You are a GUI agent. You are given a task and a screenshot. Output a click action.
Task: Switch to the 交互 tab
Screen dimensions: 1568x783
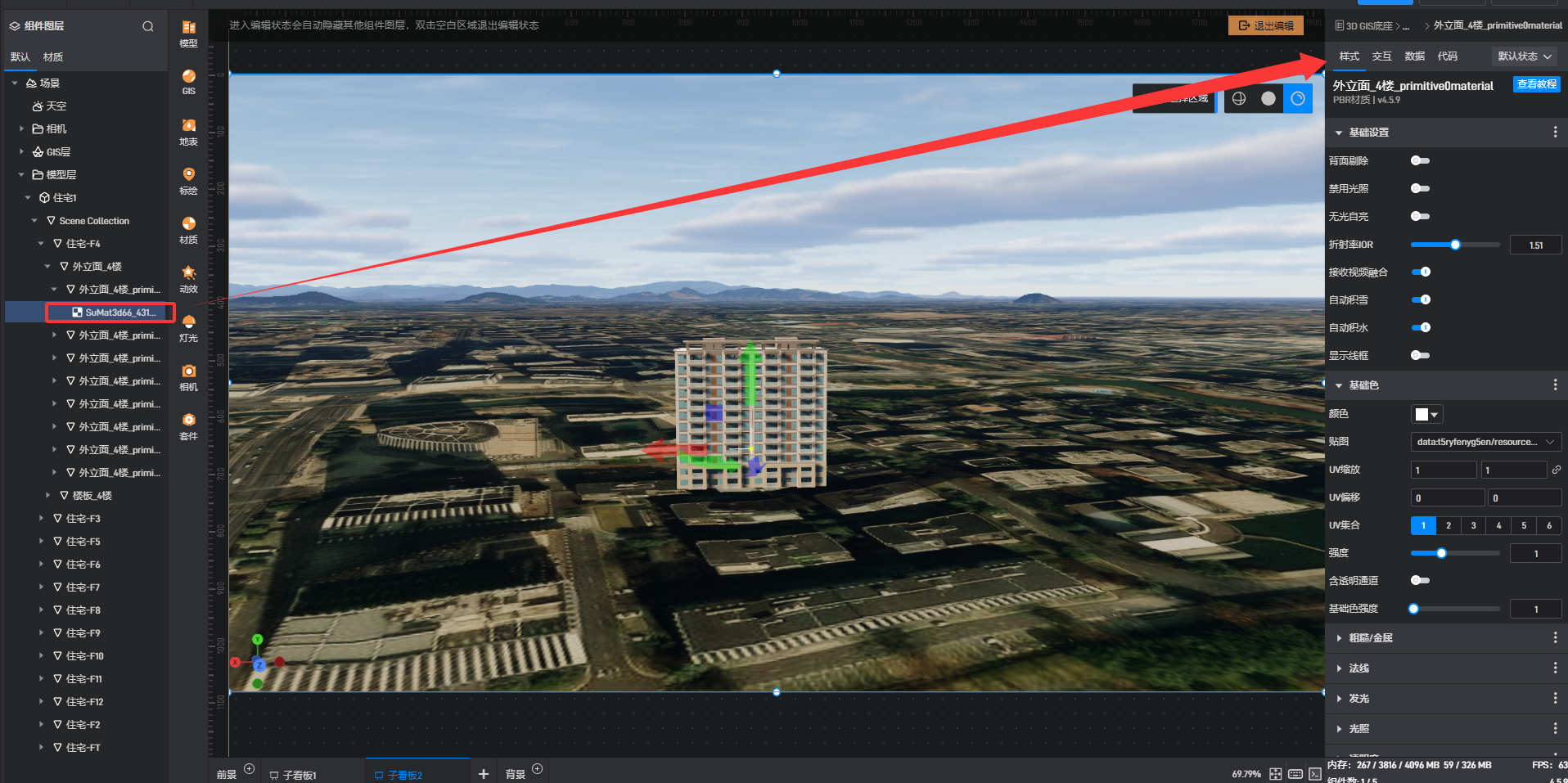click(x=1381, y=56)
